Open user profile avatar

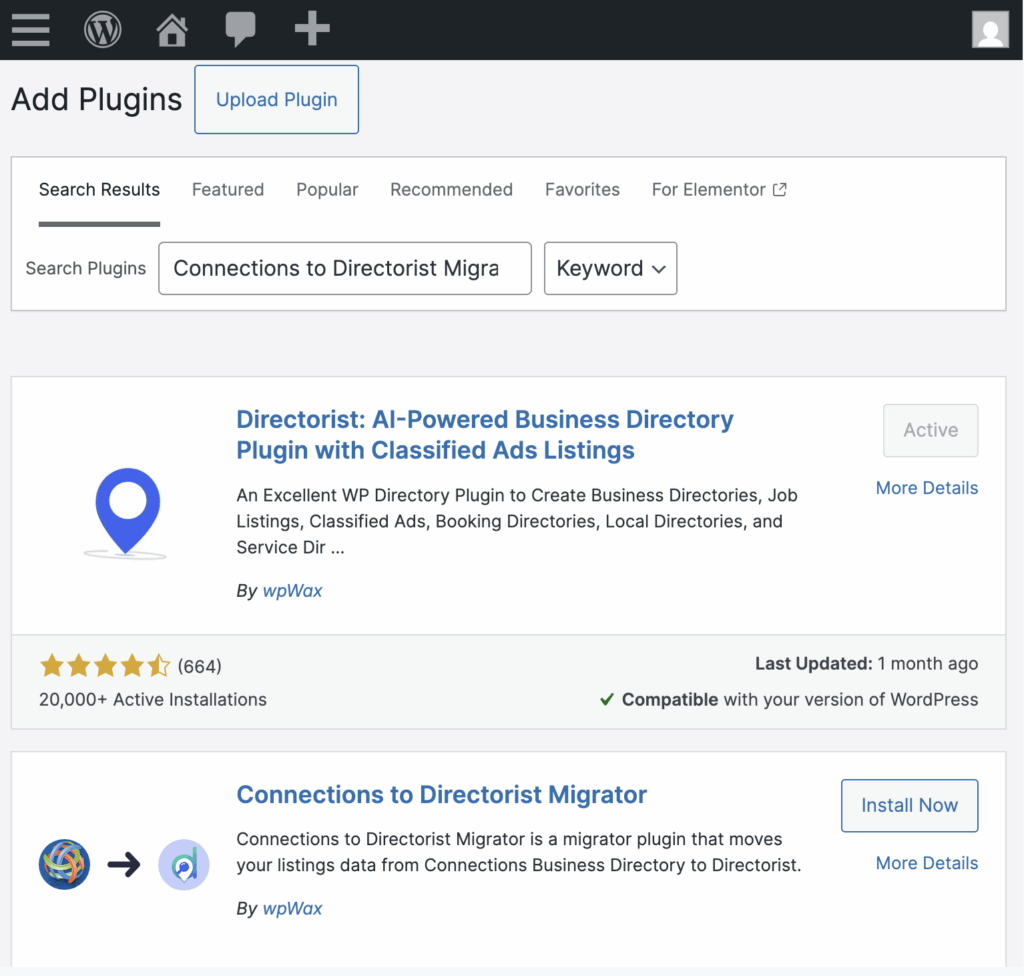990,29
